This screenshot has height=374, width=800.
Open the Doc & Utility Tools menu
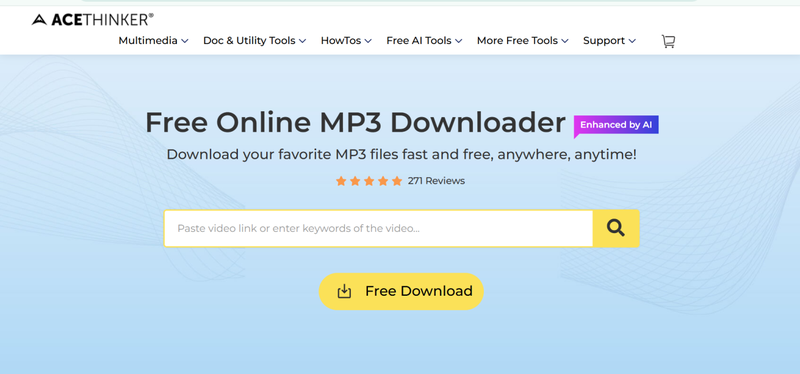click(254, 41)
